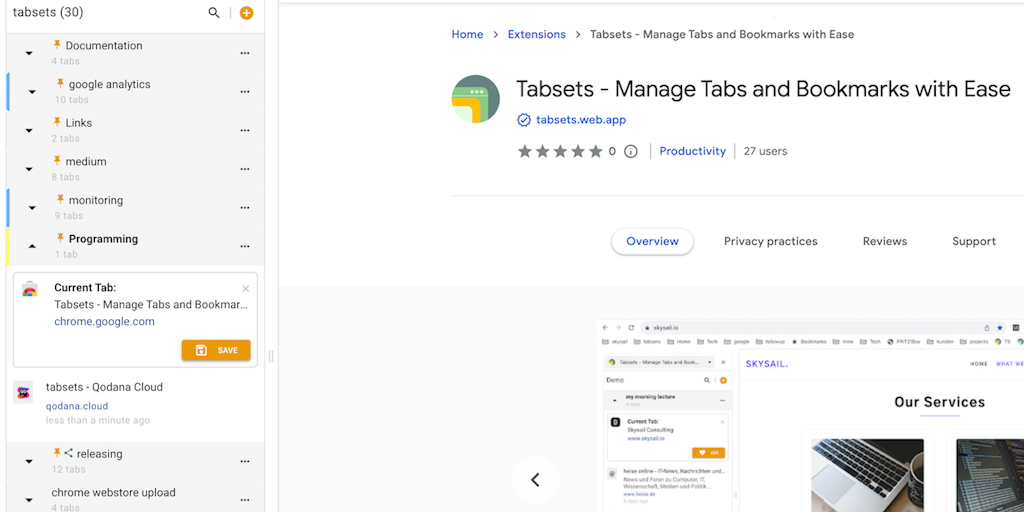Open the three-dot menu for Documentation
Viewport: 1024px width, 512px height.
click(x=245, y=53)
